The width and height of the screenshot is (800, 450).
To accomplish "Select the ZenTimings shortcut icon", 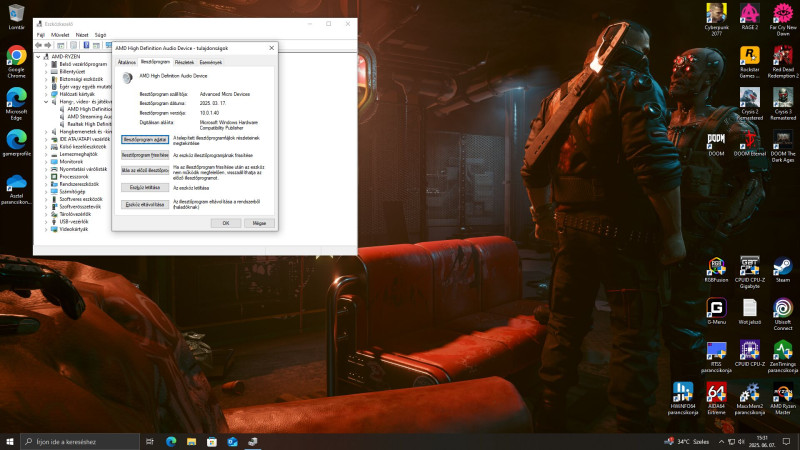I will [783, 357].
